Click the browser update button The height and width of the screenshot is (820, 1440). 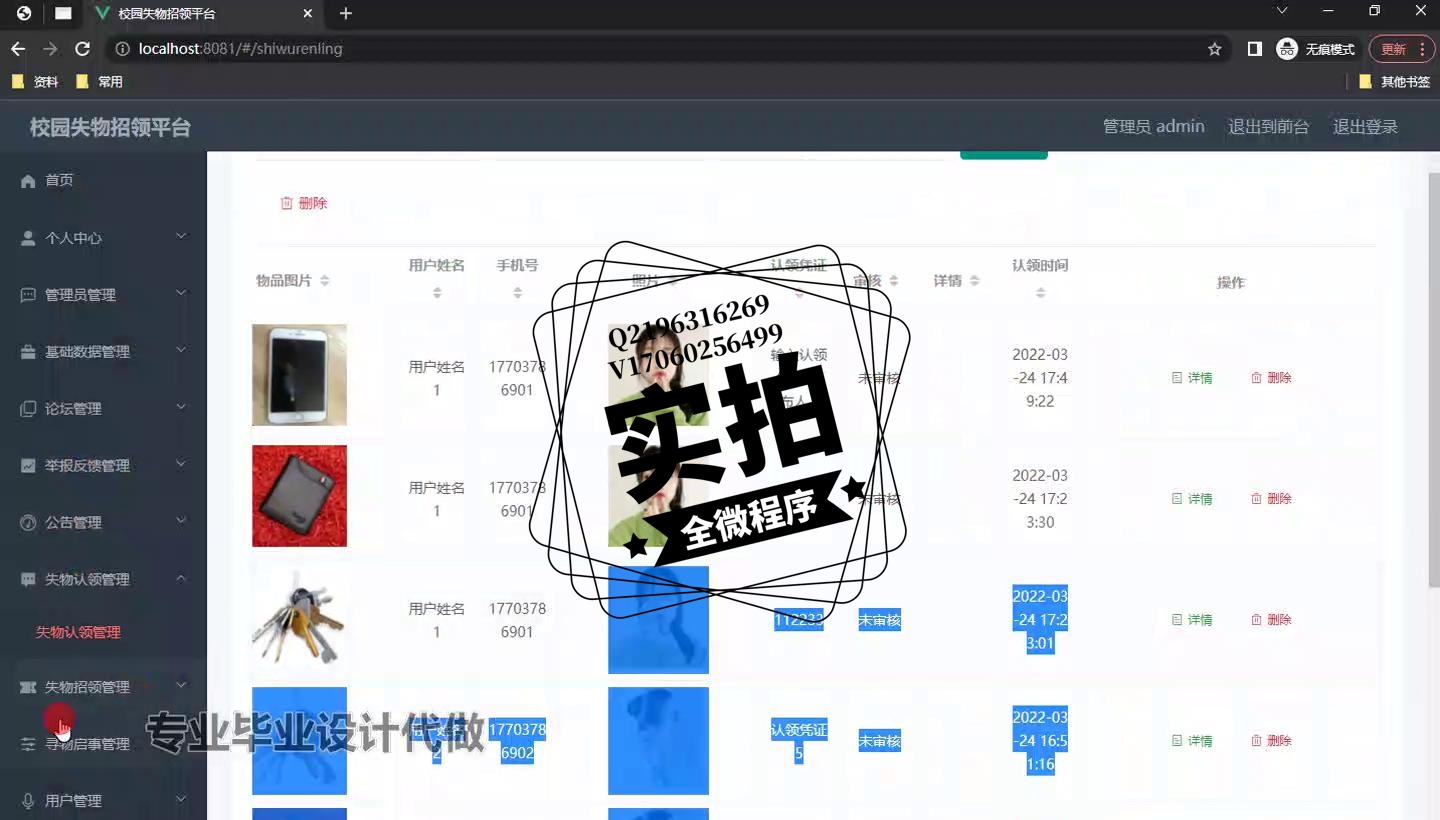click(x=1393, y=49)
